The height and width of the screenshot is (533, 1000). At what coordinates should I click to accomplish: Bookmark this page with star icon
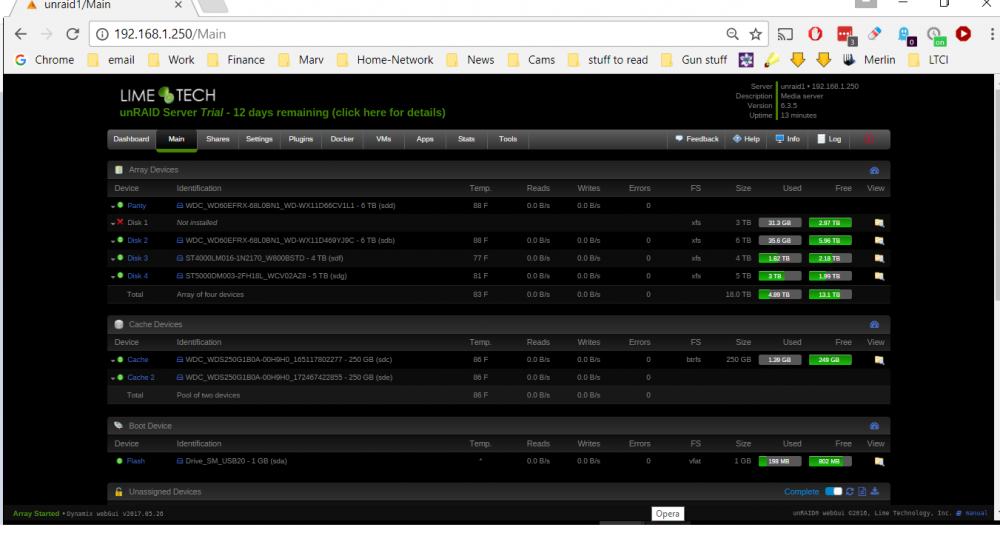[756, 34]
